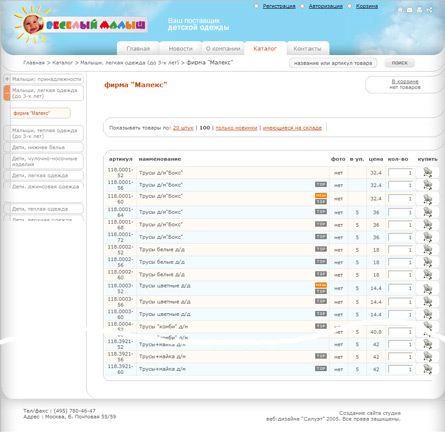
Task: Buy article 118.3921-60 via cart icon
Action: click(x=427, y=369)
